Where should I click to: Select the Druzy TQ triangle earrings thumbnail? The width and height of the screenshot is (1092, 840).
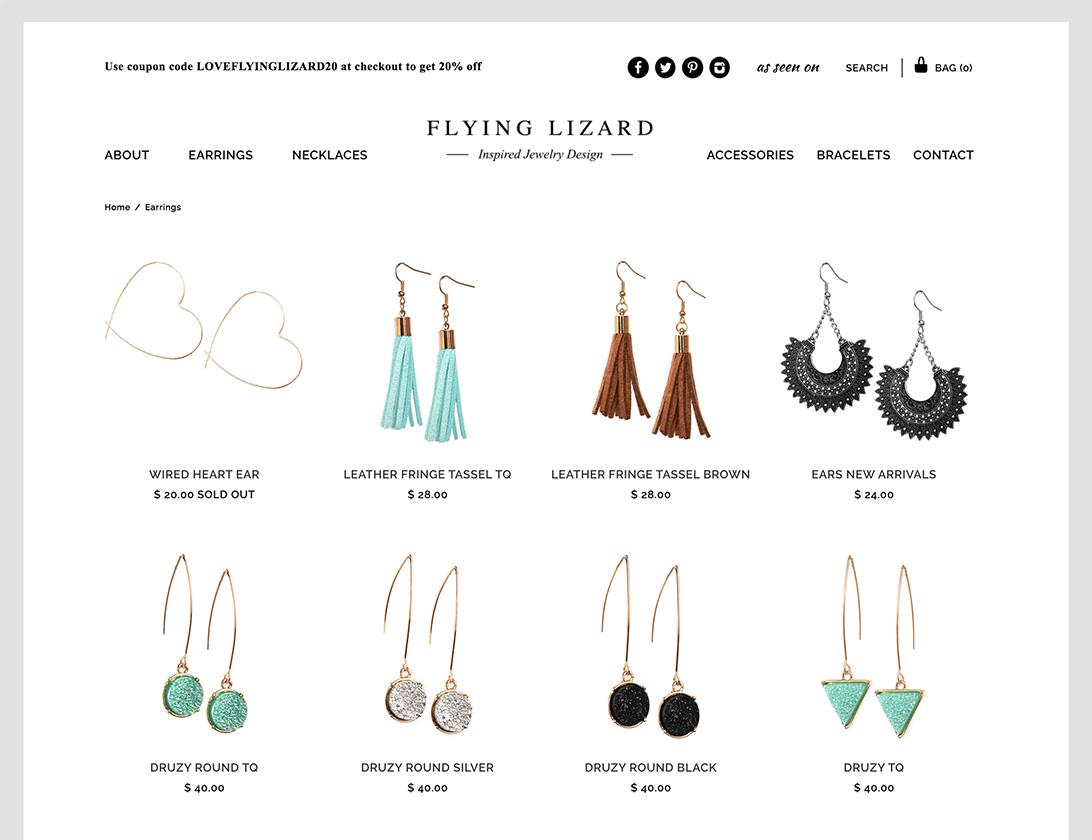click(873, 646)
